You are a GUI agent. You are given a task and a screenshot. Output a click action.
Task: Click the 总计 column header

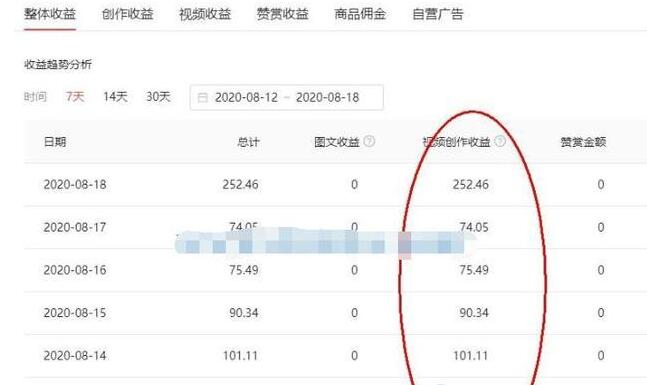click(x=248, y=142)
